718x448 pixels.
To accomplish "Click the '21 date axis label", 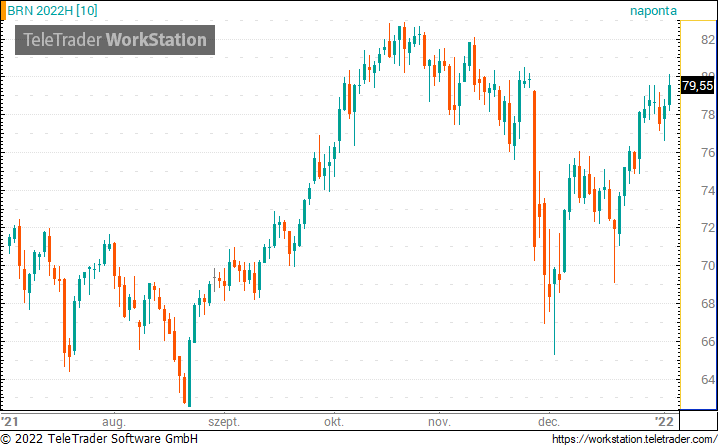I will 10,421.
